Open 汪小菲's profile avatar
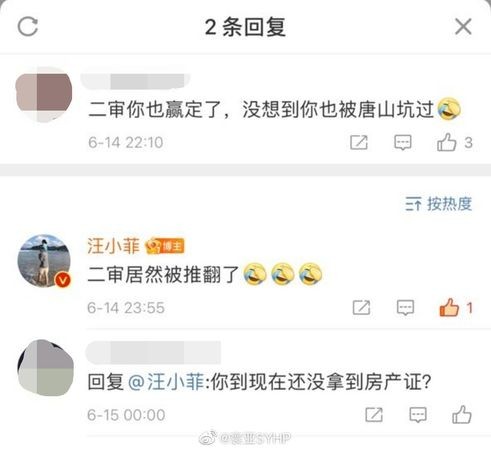Viewport: 491px width, 450px height. (44, 261)
